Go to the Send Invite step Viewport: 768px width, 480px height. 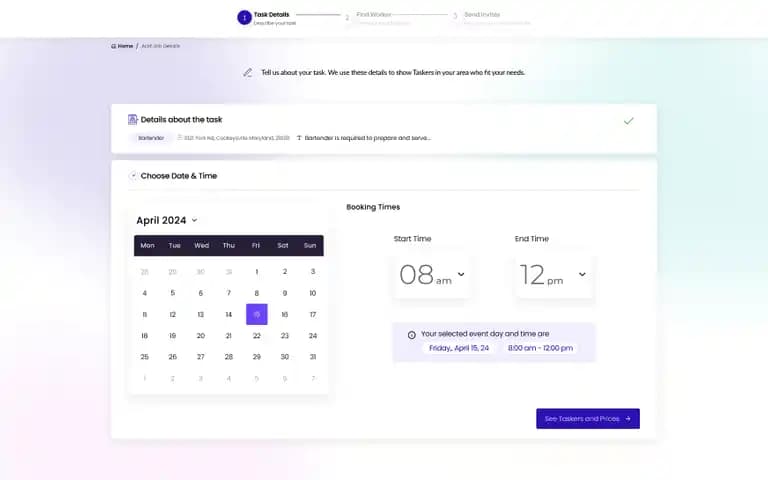click(491, 18)
